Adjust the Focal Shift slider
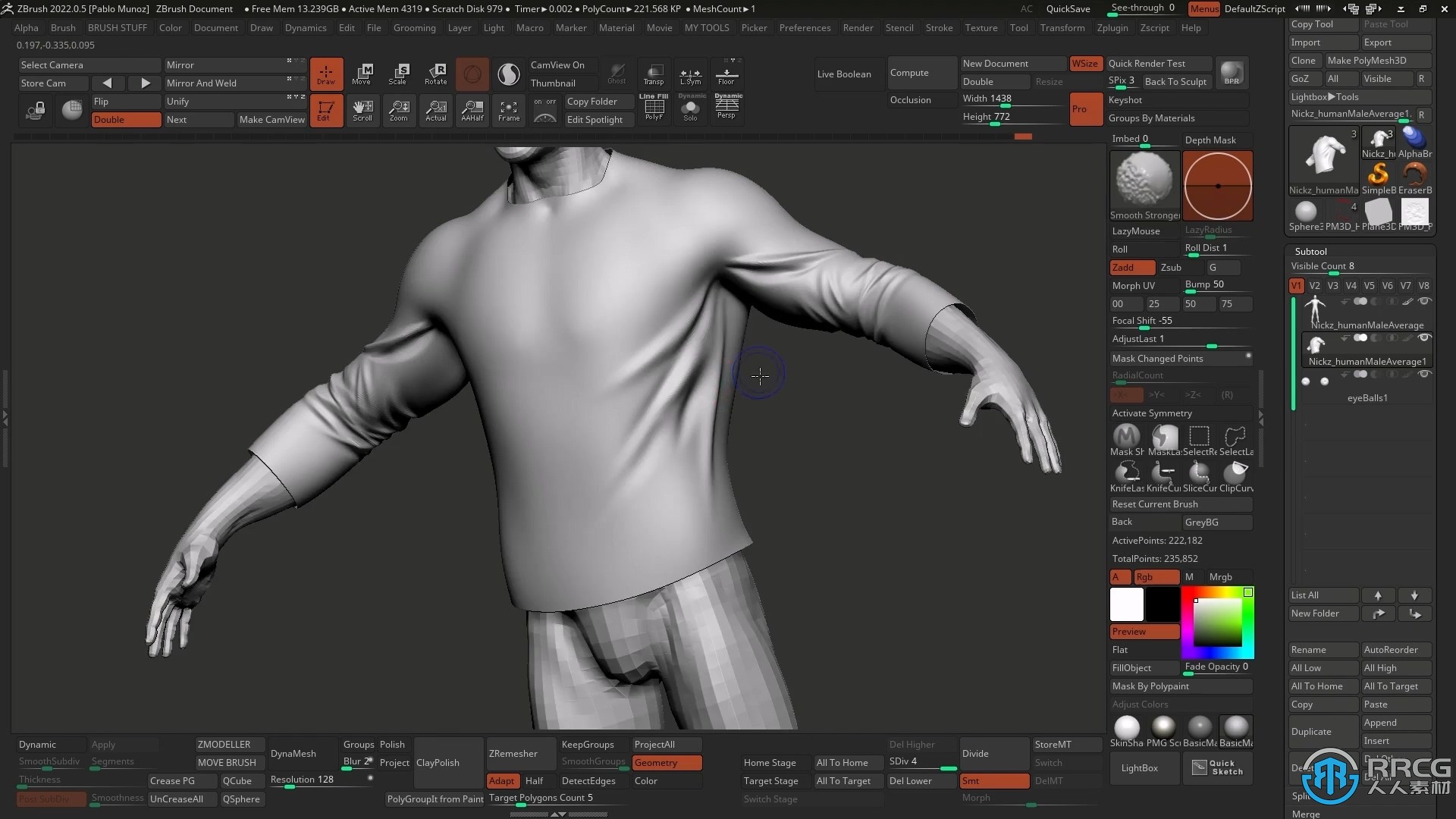Screen dimensions: 1456x819 click(x=1181, y=322)
